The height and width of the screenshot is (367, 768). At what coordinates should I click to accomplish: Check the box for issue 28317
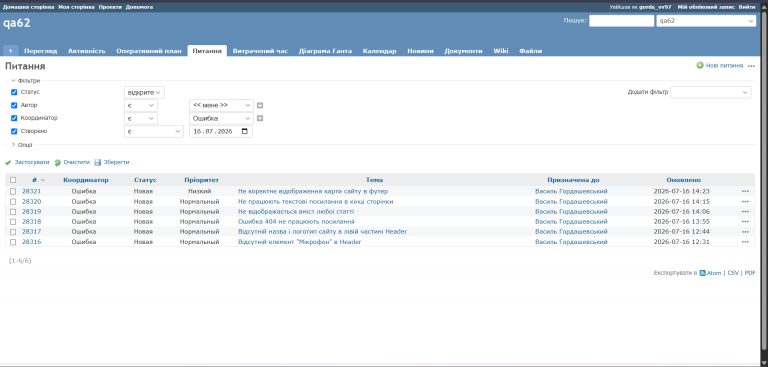(x=13, y=232)
